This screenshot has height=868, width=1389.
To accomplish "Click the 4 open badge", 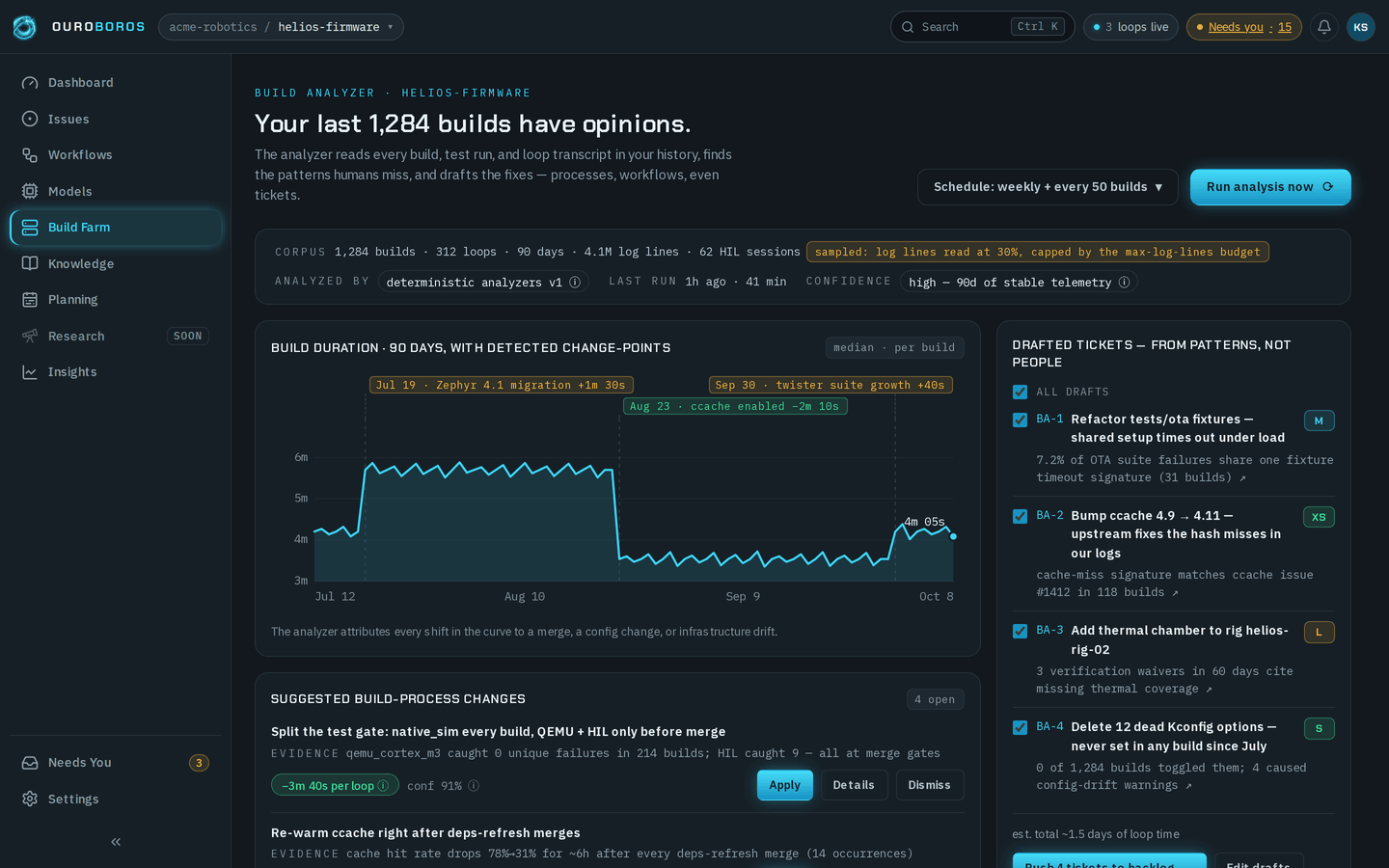I will point(935,699).
